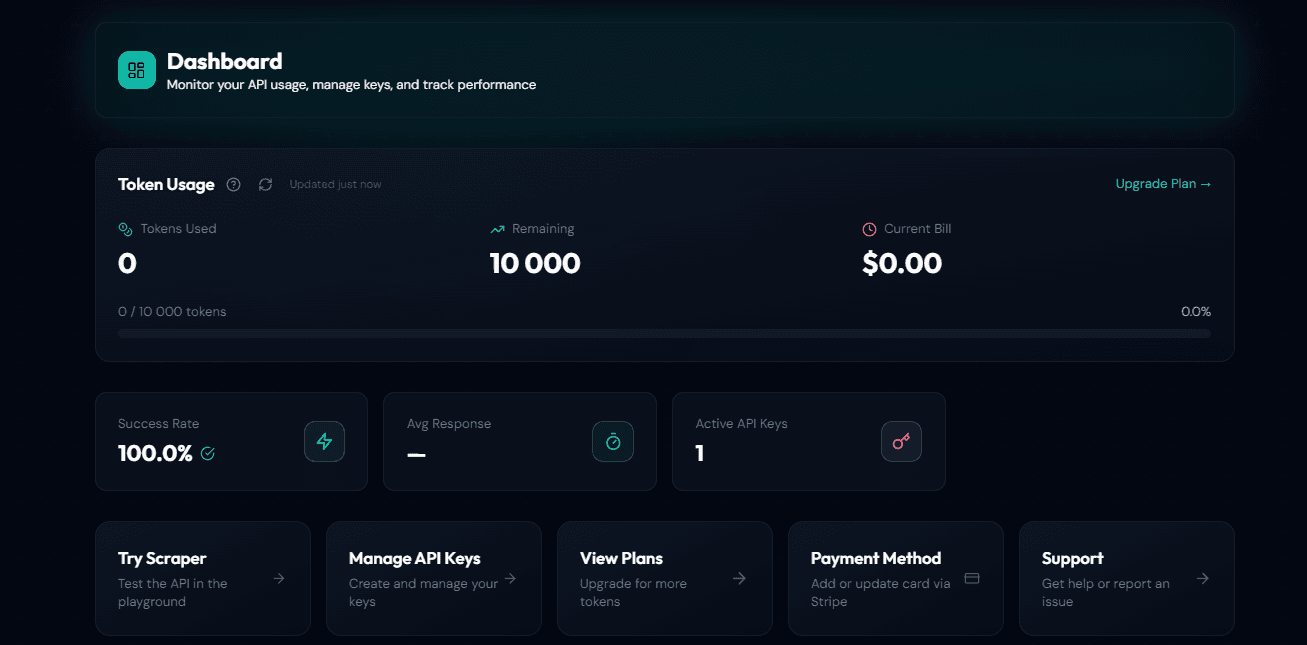Click the Updated just now status text
The height and width of the screenshot is (645, 1307).
click(x=335, y=184)
